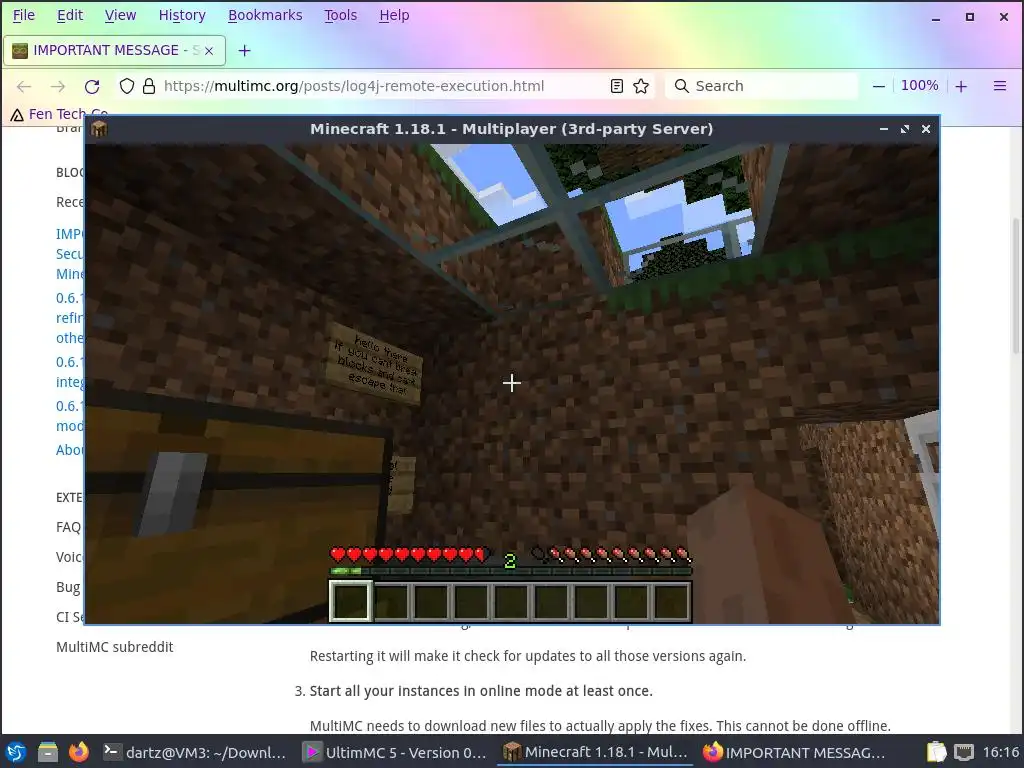Viewport: 1024px width, 768px height.
Task: Open the History menu
Action: [182, 15]
